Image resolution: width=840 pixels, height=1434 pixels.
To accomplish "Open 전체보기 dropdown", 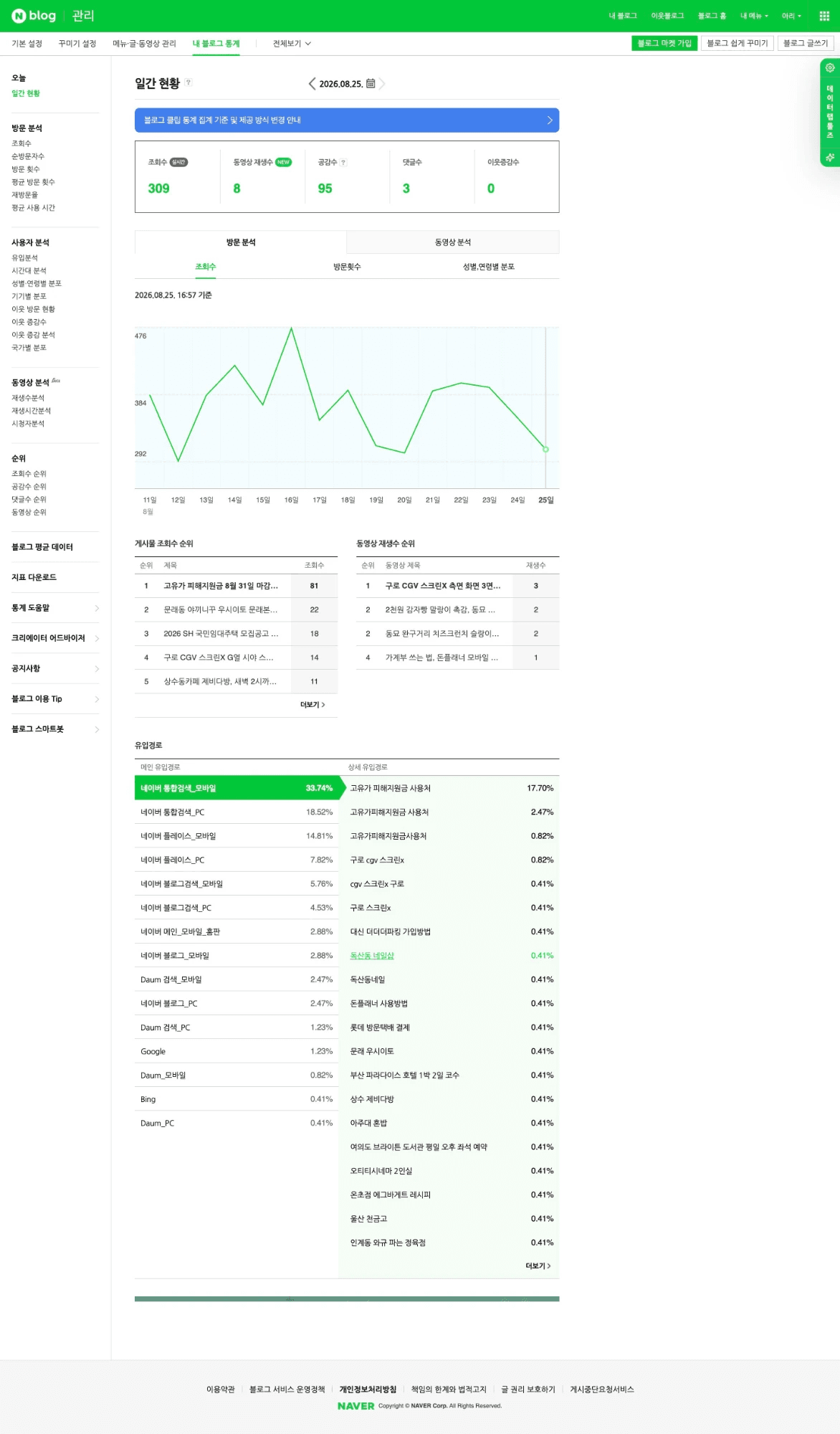I will click(x=292, y=44).
